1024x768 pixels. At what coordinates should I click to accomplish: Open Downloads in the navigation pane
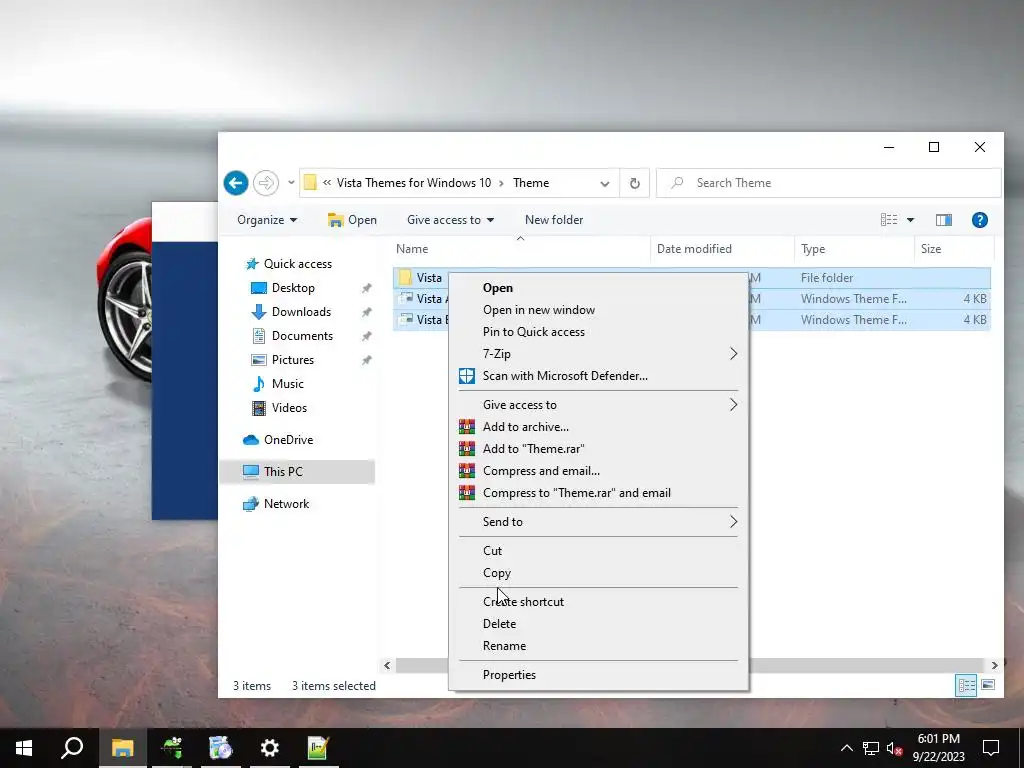point(301,312)
